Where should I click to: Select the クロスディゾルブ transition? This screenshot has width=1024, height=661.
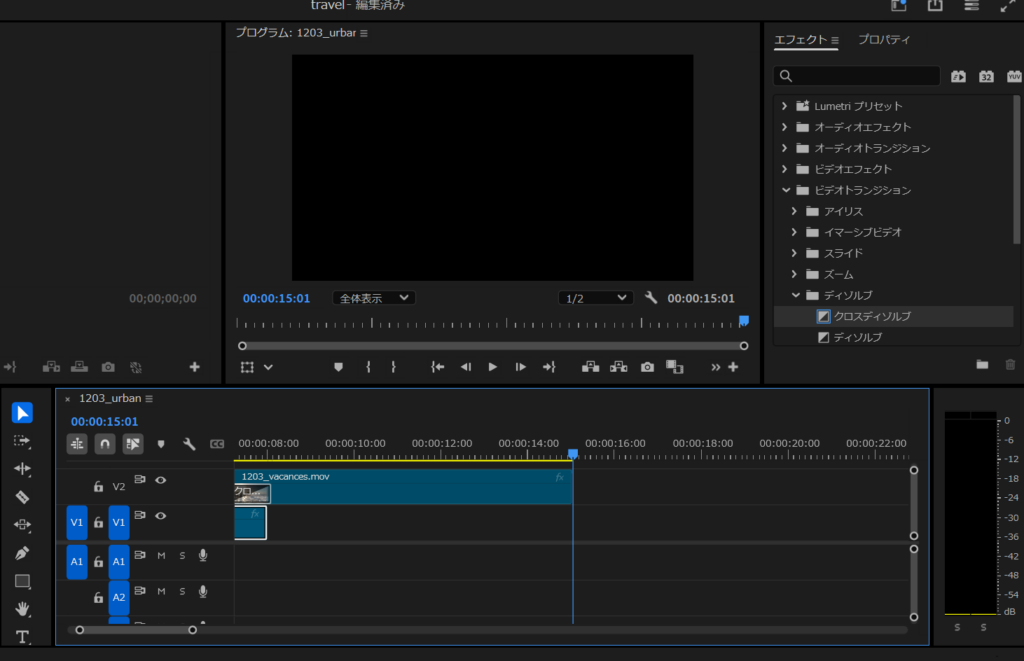871,316
